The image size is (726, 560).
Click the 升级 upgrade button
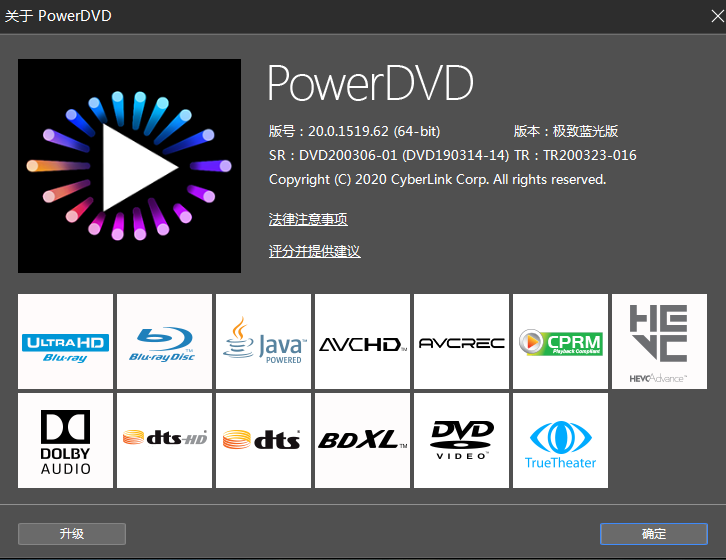(72, 534)
